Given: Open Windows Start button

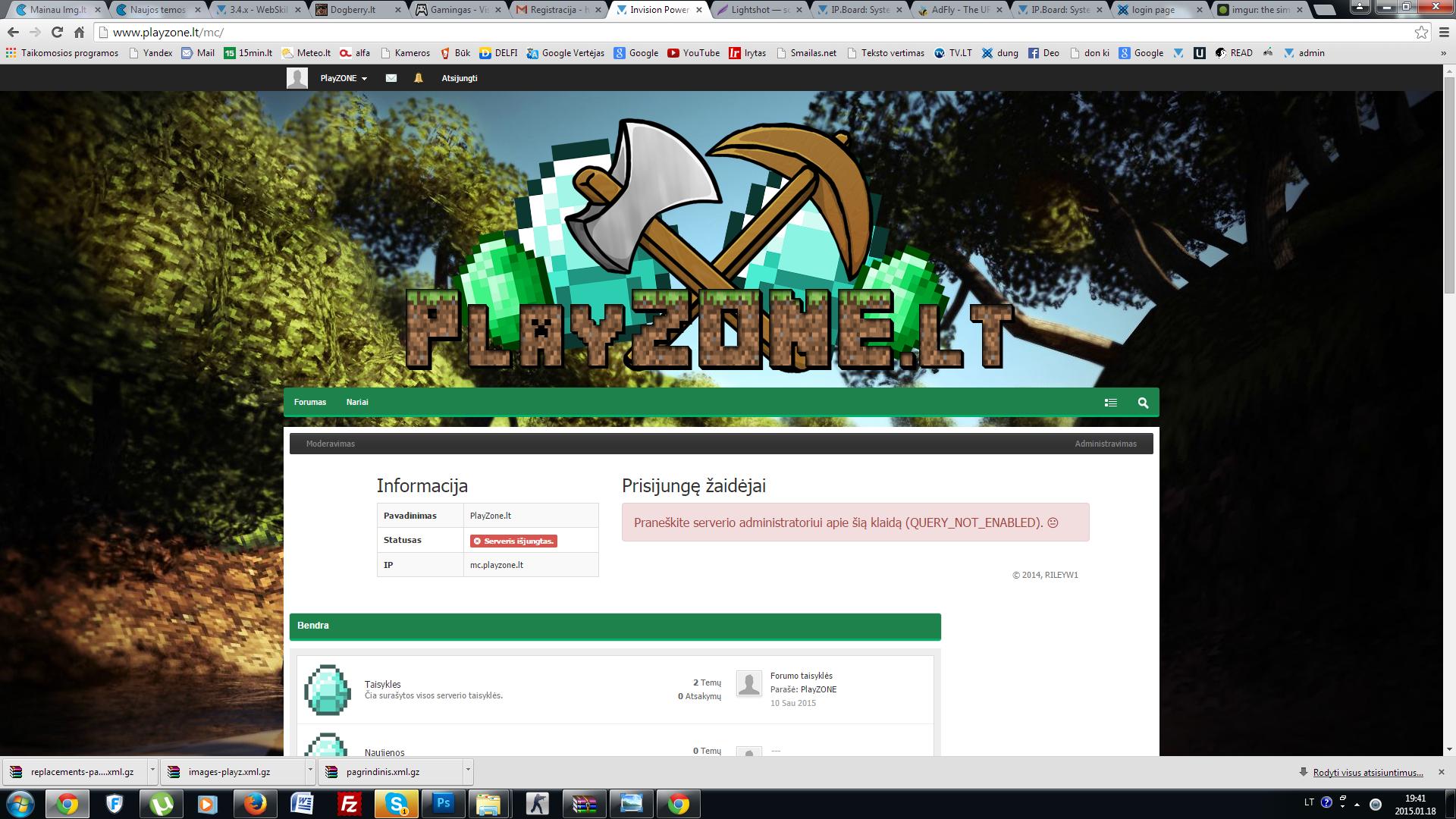Looking at the screenshot, I should tap(20, 804).
